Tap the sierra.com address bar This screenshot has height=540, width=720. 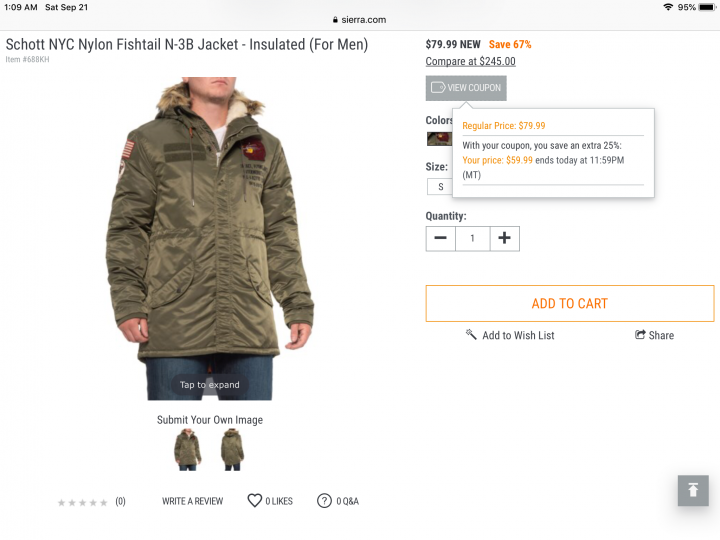click(360, 20)
